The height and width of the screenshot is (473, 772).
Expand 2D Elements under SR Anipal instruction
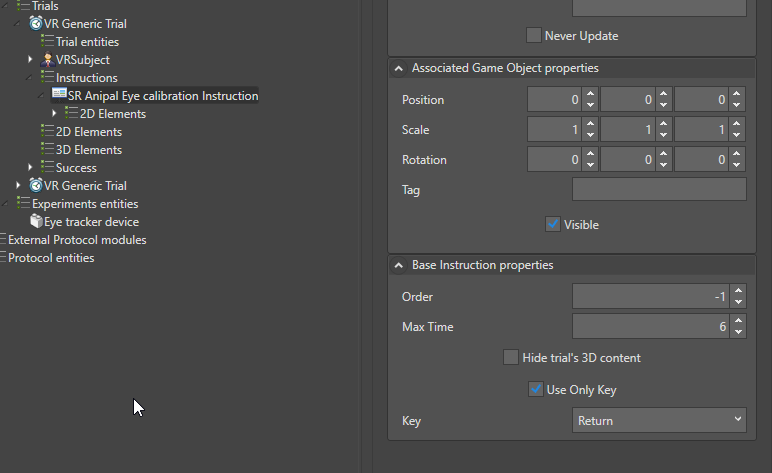pos(54,114)
